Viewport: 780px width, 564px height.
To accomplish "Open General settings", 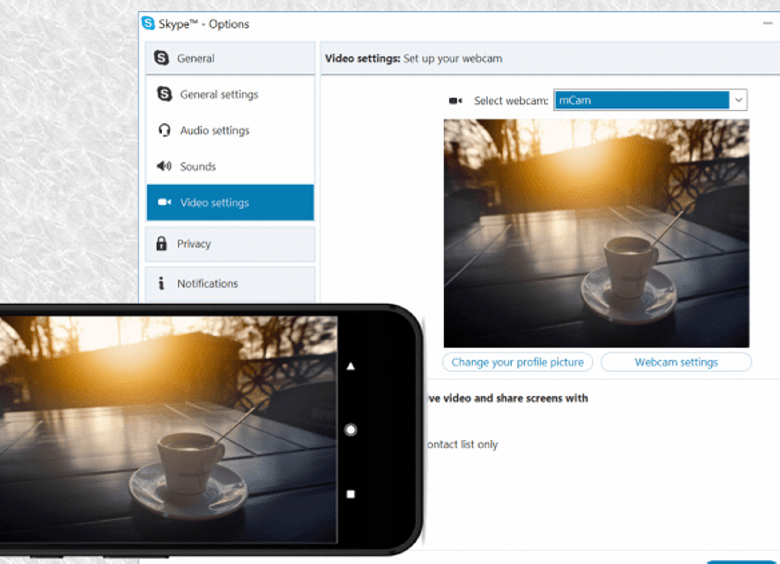I will tap(230, 94).
